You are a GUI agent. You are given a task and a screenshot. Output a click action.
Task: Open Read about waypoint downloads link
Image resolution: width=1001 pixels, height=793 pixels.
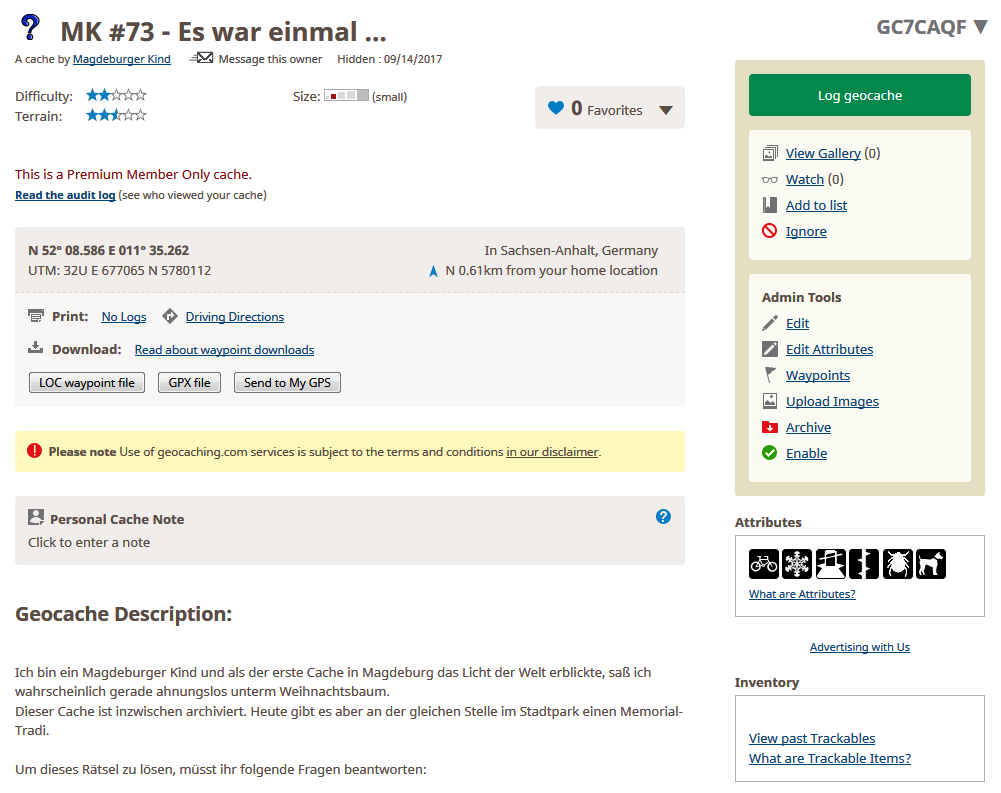pos(224,350)
